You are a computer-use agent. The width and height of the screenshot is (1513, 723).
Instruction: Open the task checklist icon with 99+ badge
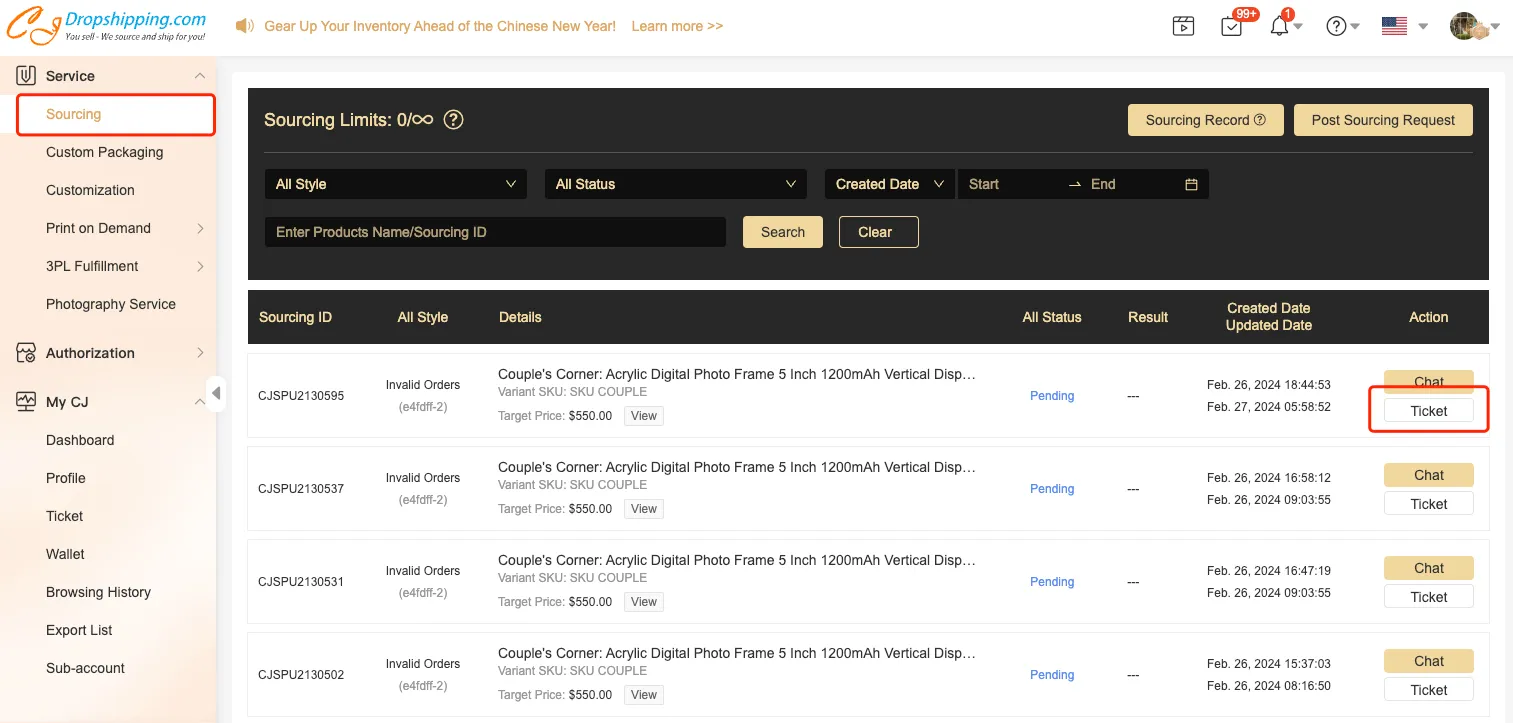(1232, 27)
